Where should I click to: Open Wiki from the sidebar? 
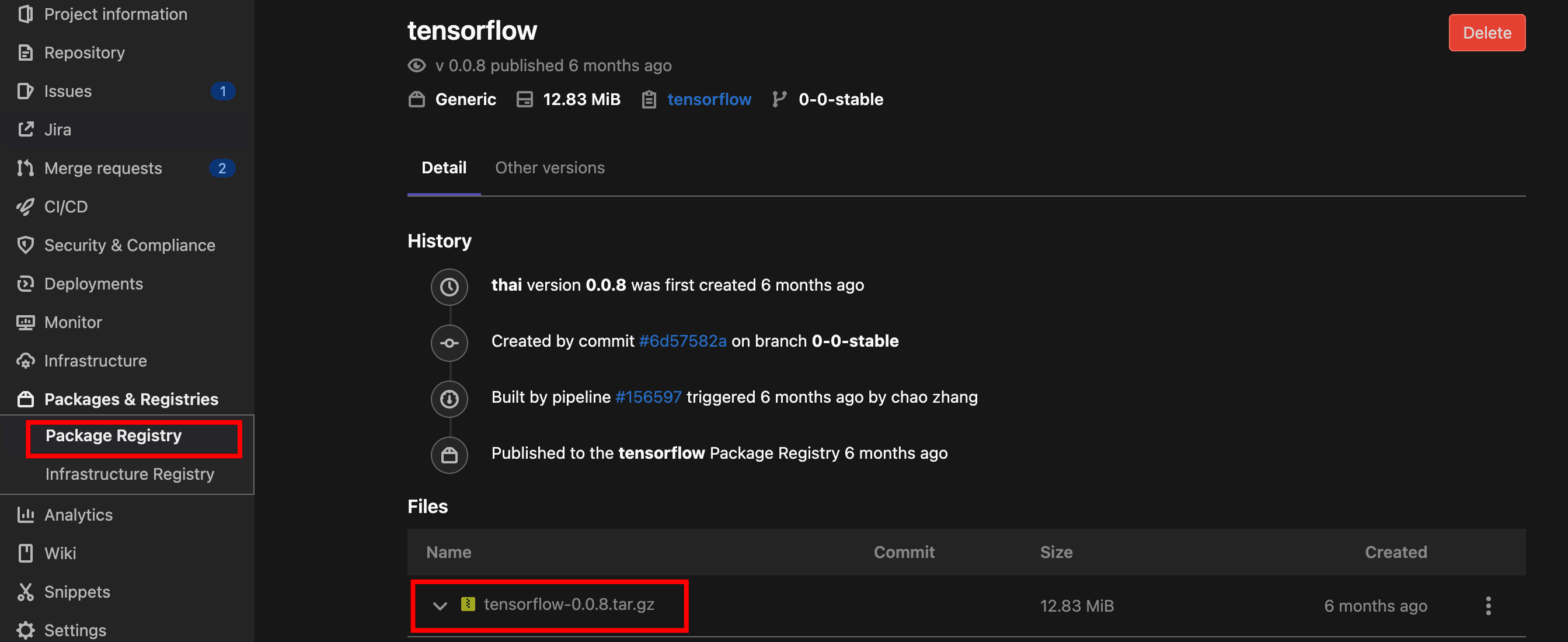click(x=60, y=553)
